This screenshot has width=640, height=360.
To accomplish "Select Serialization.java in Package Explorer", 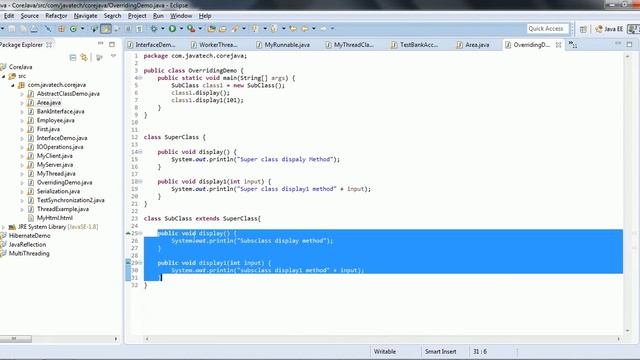I will (x=58, y=191).
